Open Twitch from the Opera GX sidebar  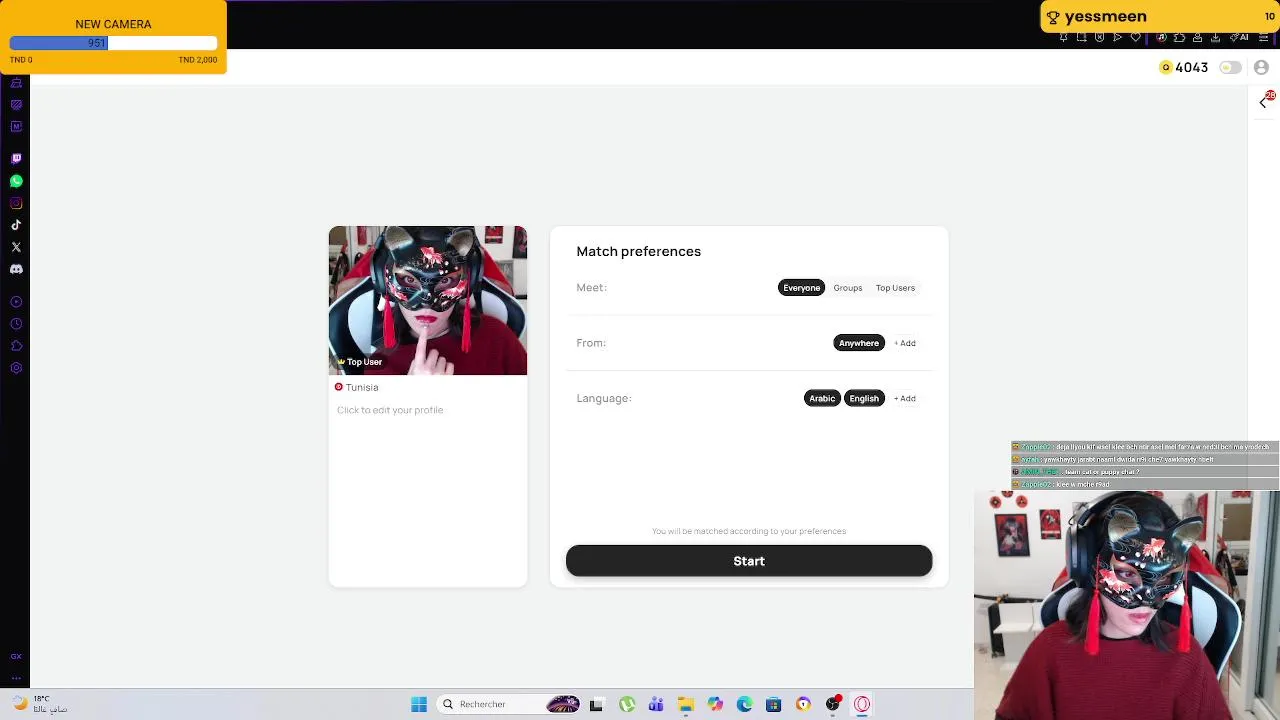[x=16, y=159]
